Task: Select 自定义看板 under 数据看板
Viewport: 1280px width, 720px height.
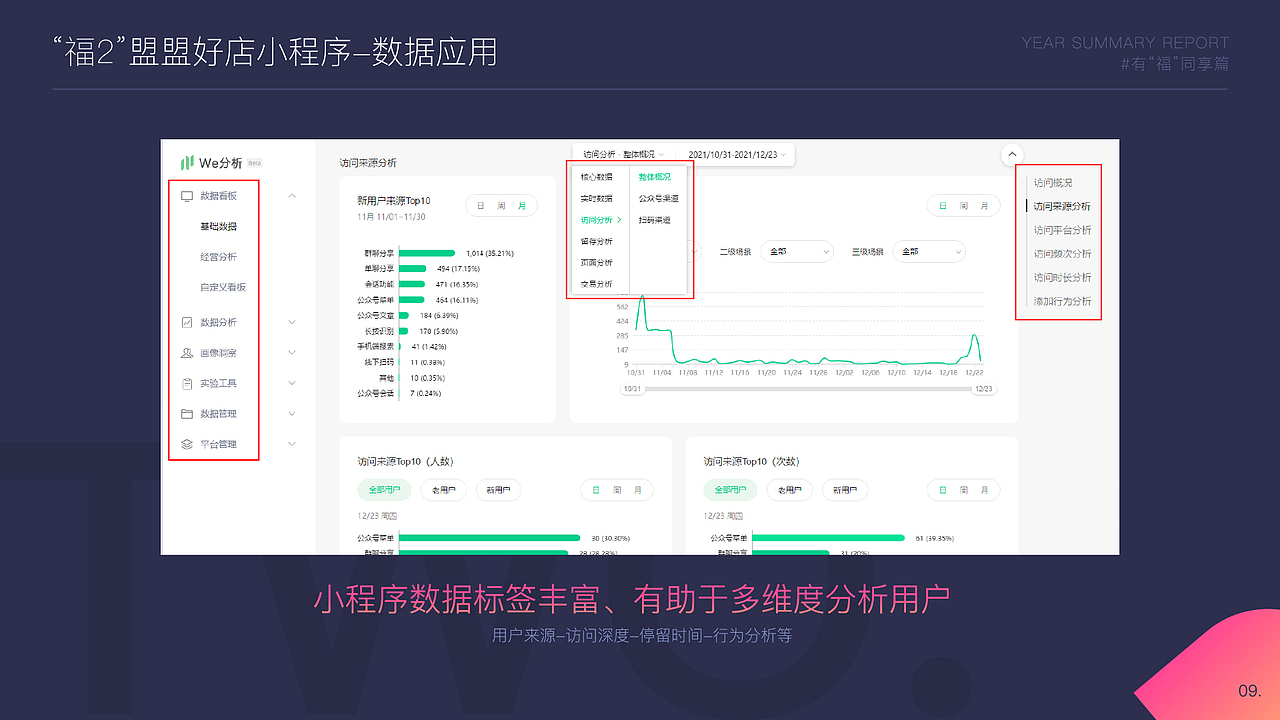Action: click(223, 288)
